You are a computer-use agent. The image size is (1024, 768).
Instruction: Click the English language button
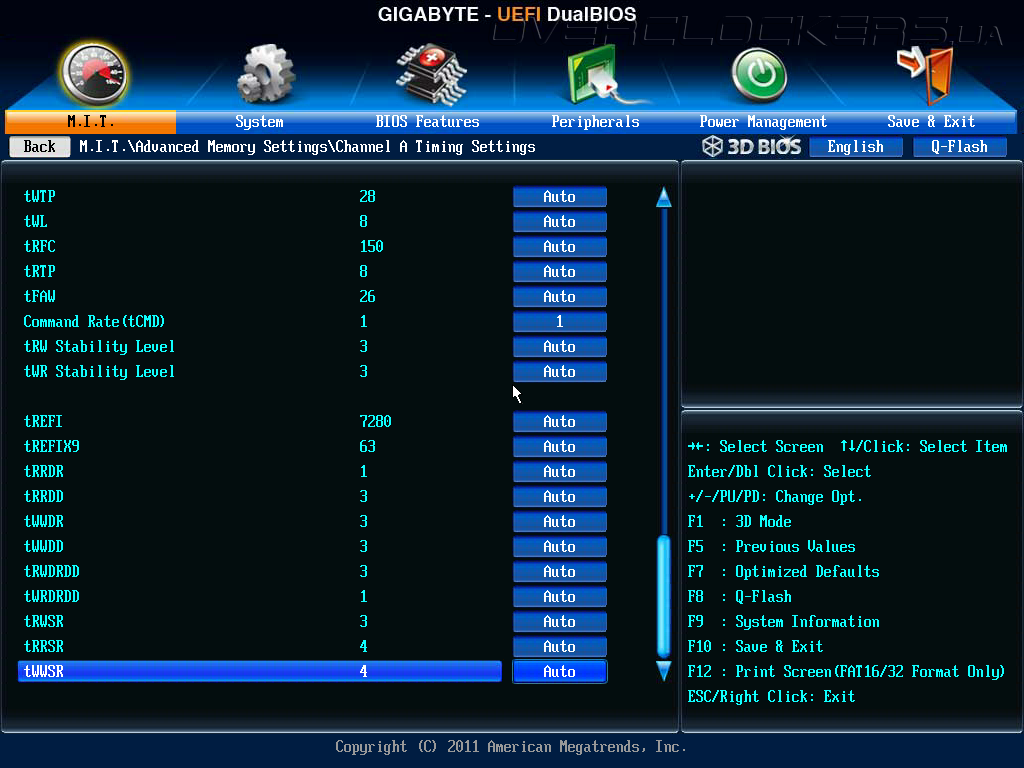856,146
